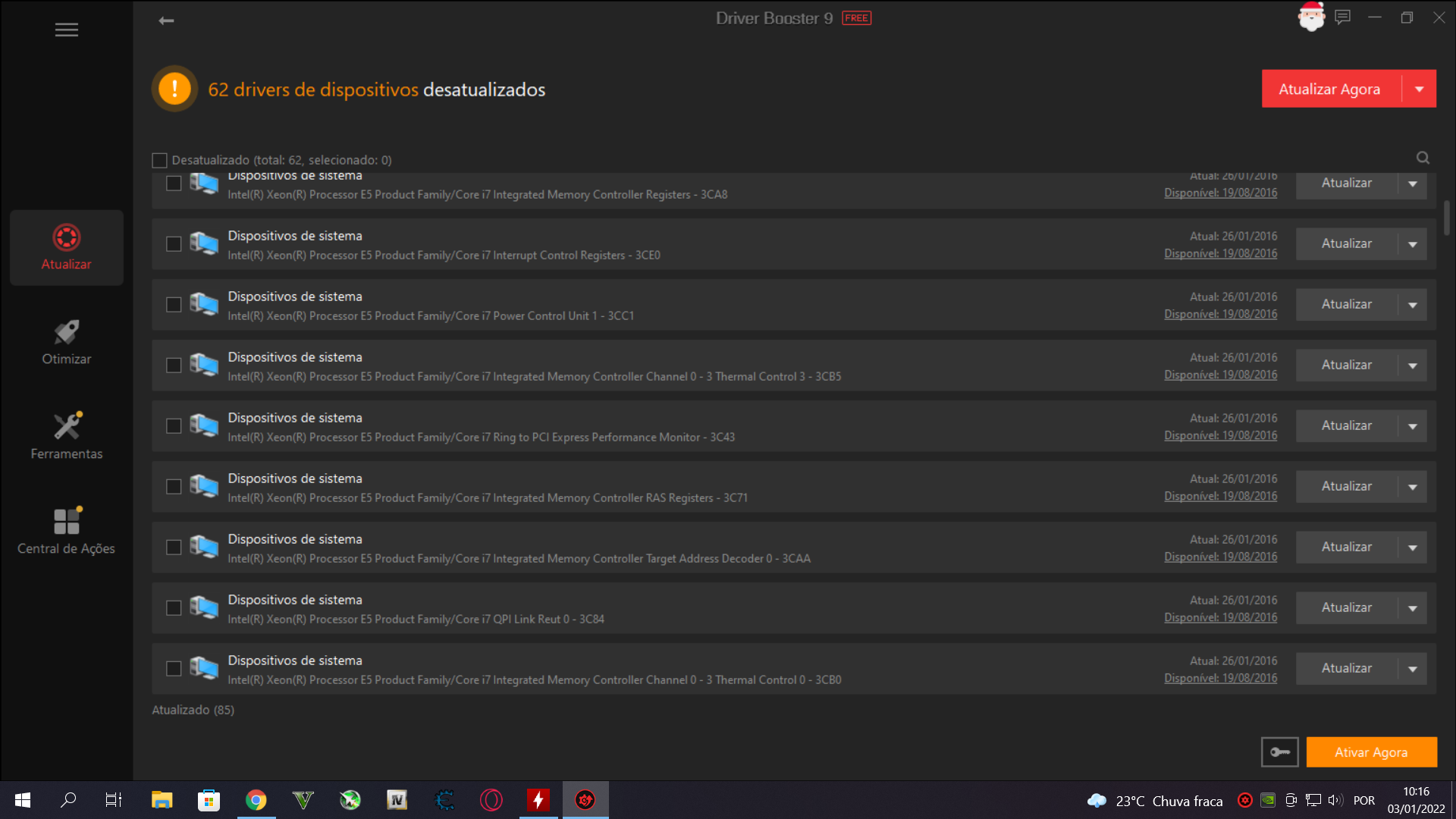The height and width of the screenshot is (819, 1456).
Task: Expand the Atualizar Agora dropdown arrow
Action: tap(1419, 89)
